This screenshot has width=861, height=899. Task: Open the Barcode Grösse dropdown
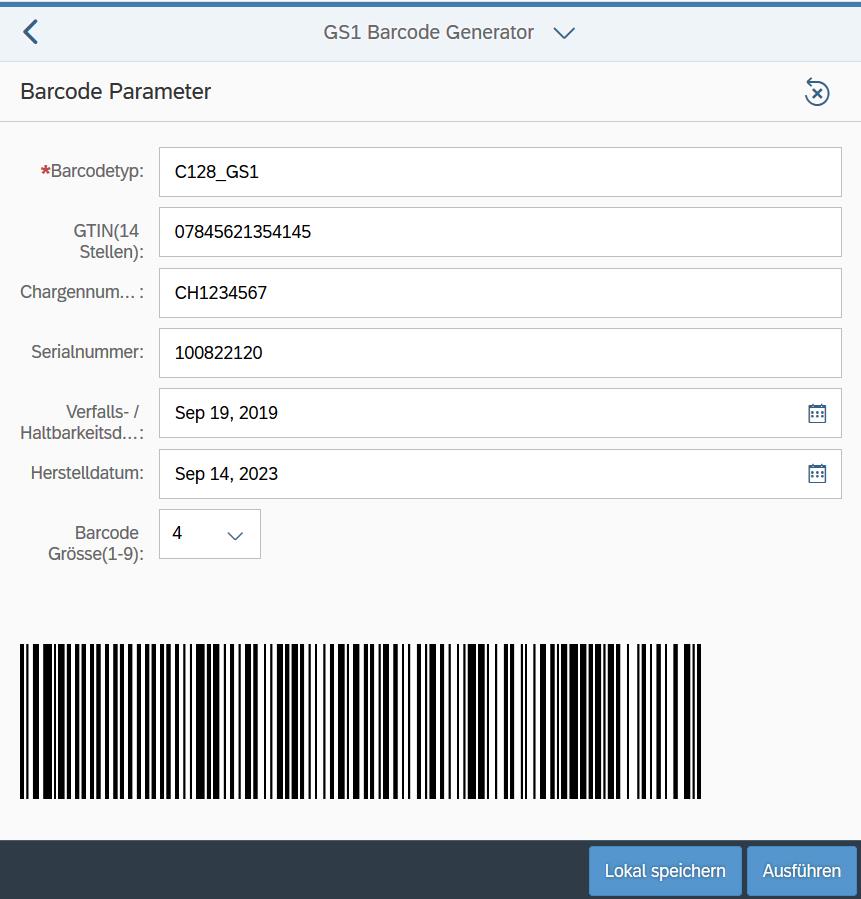(x=235, y=535)
